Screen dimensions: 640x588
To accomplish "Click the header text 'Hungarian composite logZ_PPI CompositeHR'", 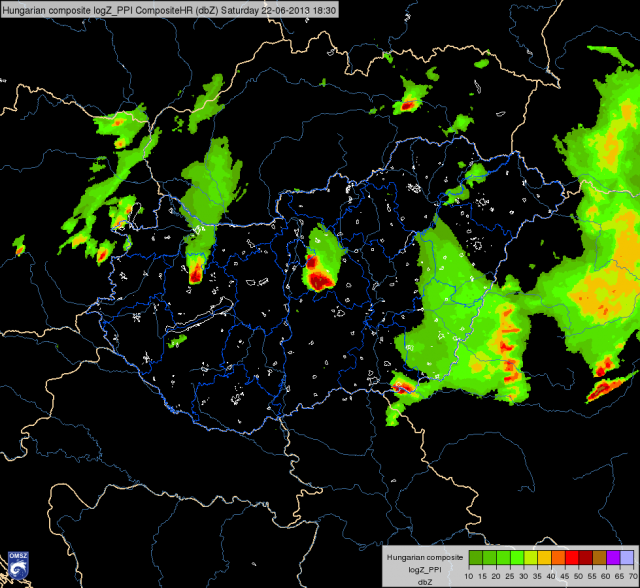I will (x=97, y=10).
